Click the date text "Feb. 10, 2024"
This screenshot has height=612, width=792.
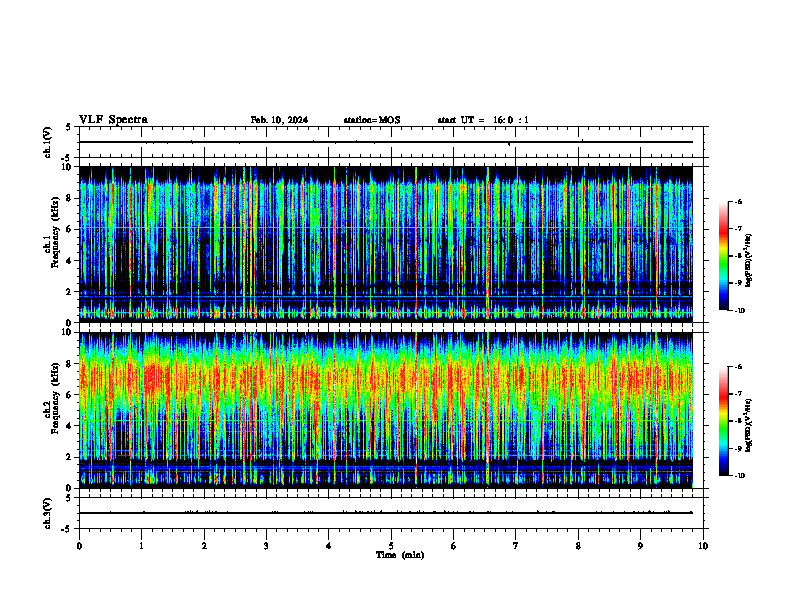[279, 120]
